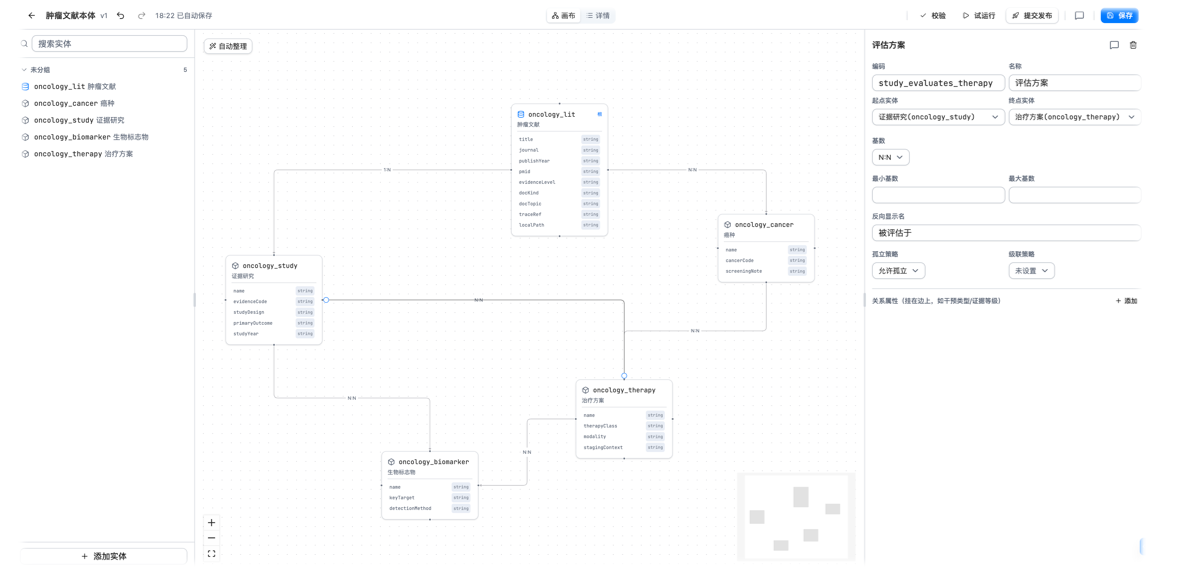Screen dimensions: 1185x583
Task: Click the search magnifier icon
Action: click(x=25, y=44)
